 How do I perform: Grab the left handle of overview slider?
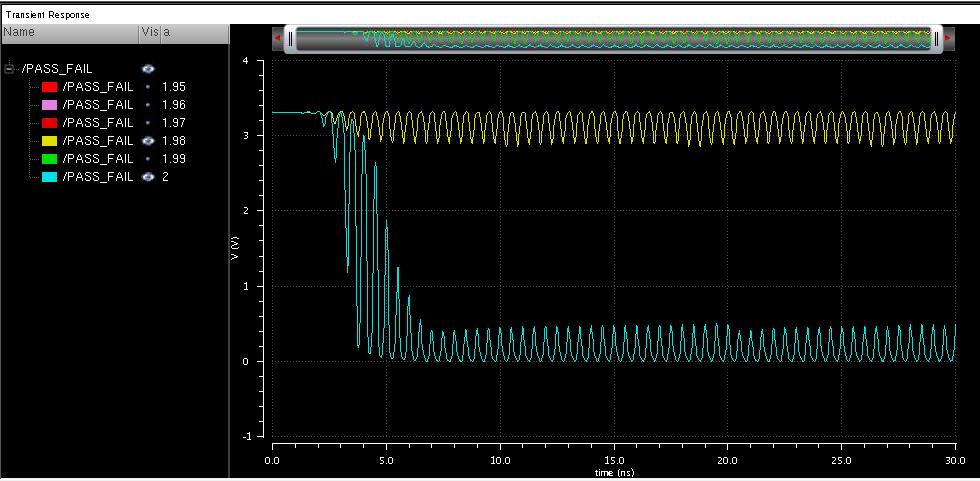coord(290,39)
